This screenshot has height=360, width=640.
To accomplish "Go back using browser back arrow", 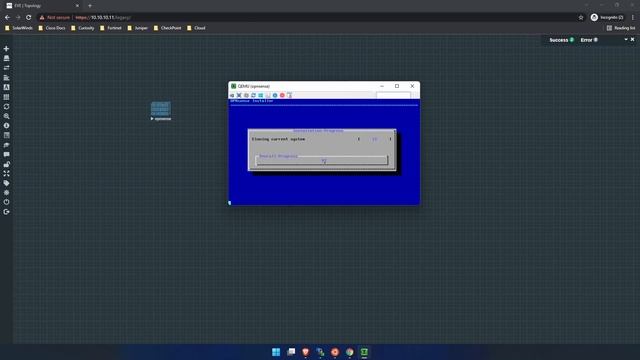I will [7, 18].
